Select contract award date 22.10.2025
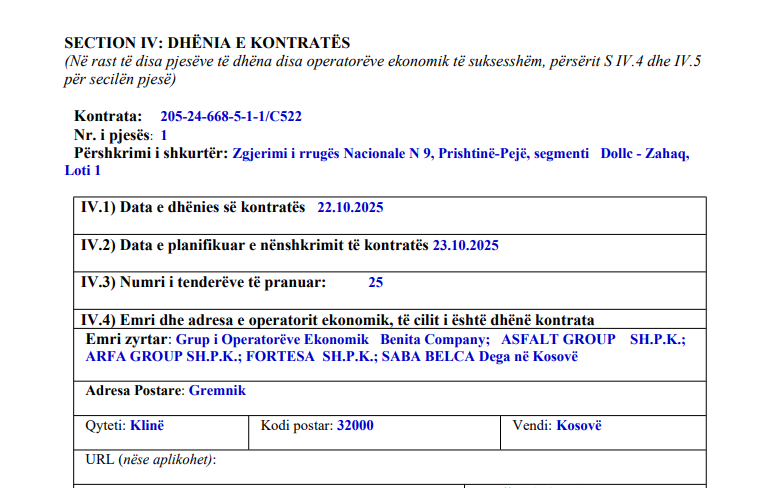776x488 pixels. 350,208
